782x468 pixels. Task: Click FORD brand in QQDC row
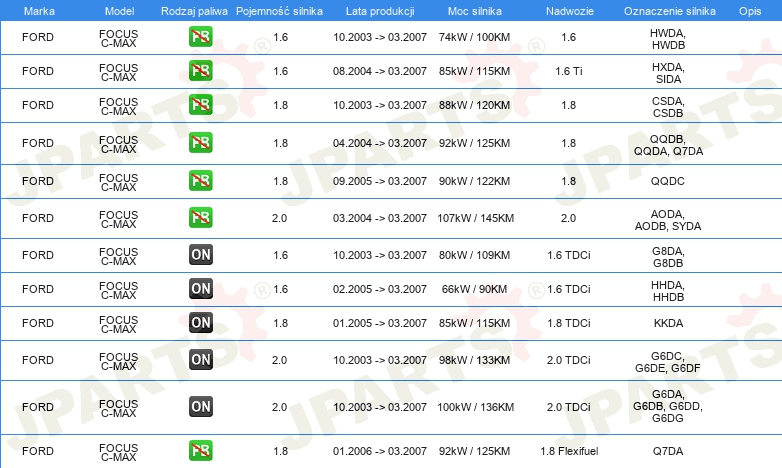(38, 181)
